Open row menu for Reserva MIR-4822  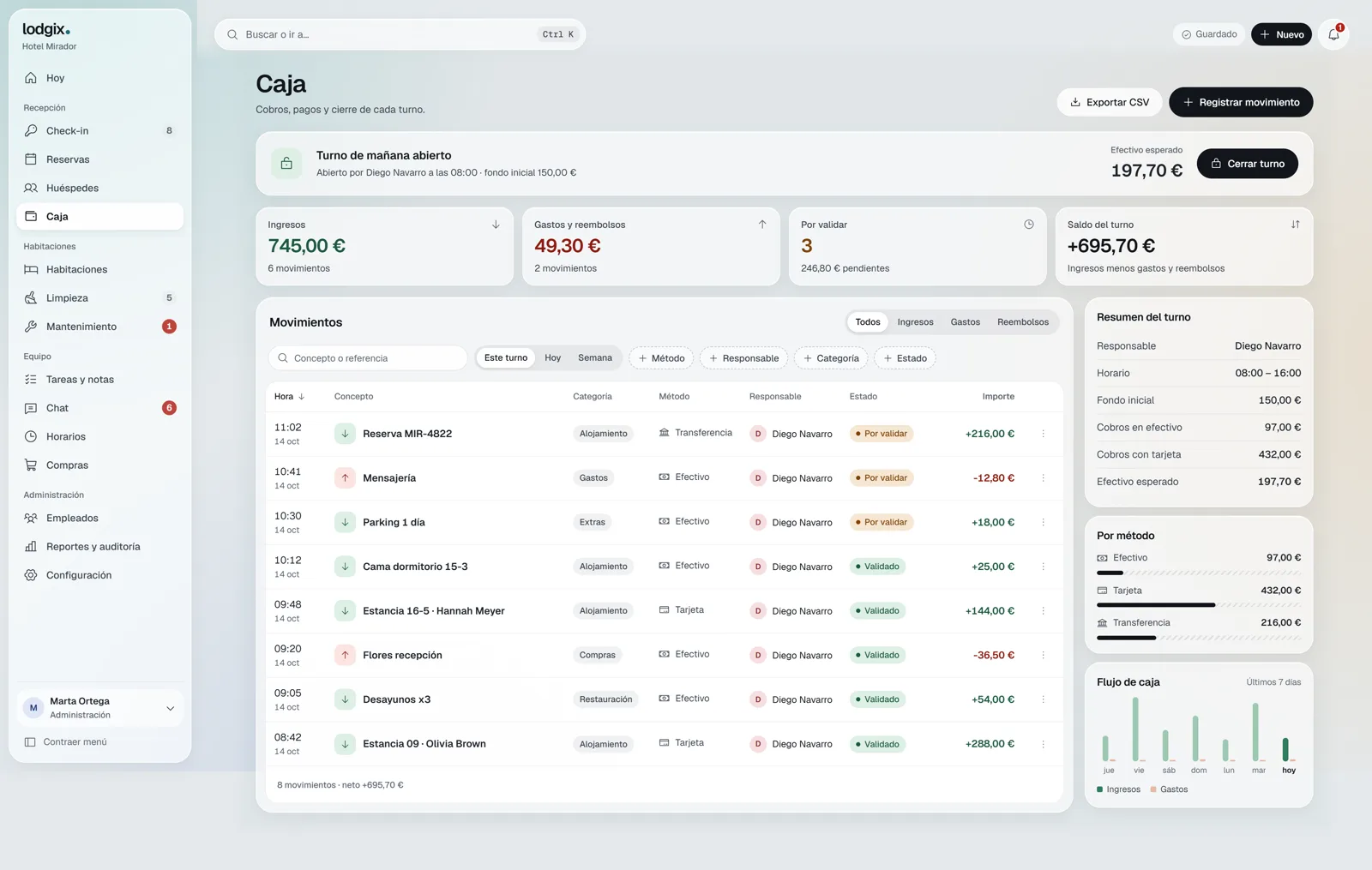tap(1043, 434)
